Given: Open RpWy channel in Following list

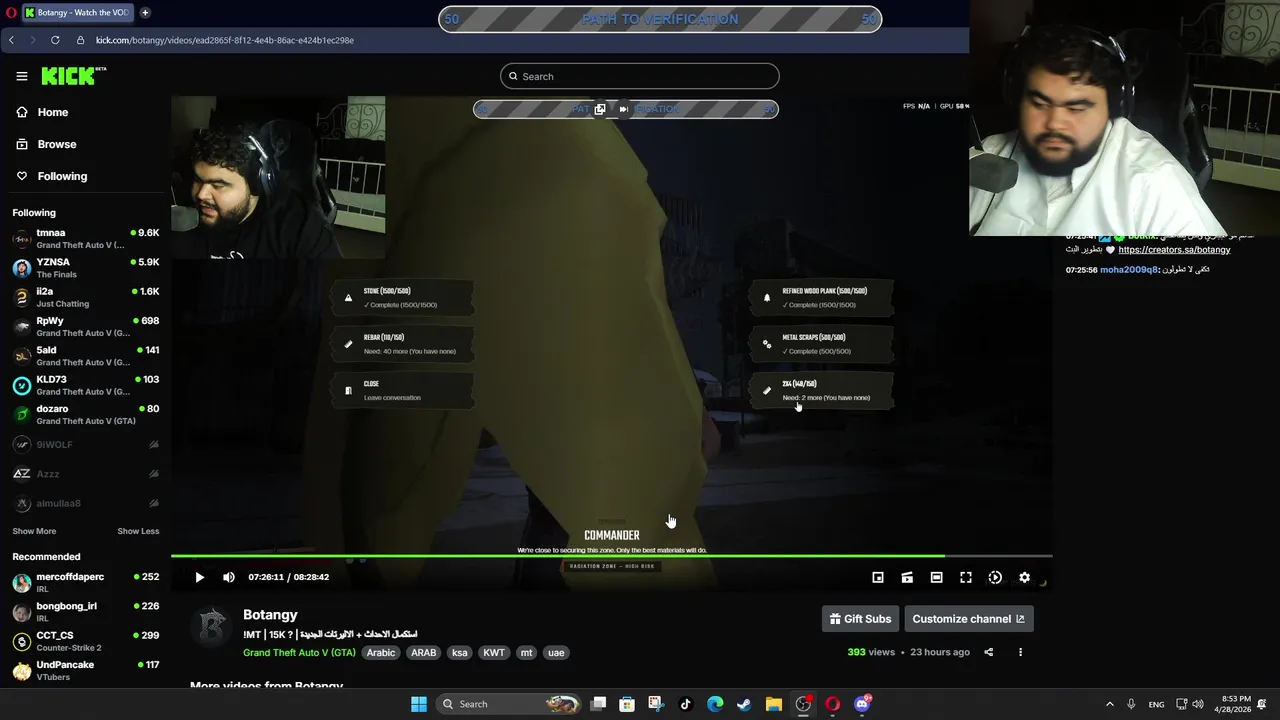Looking at the screenshot, I should (x=85, y=327).
